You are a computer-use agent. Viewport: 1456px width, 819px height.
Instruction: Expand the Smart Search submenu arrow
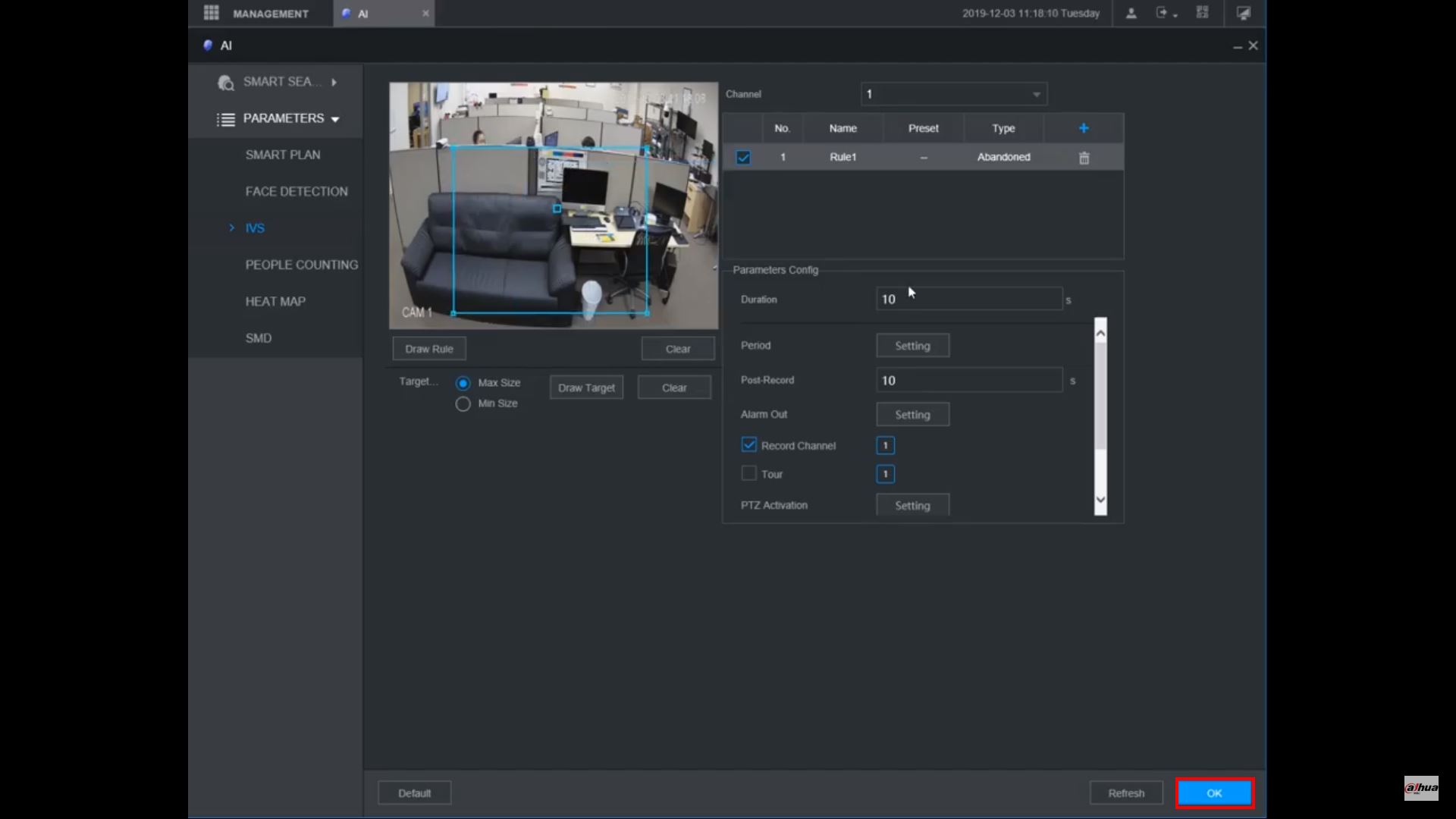click(334, 82)
